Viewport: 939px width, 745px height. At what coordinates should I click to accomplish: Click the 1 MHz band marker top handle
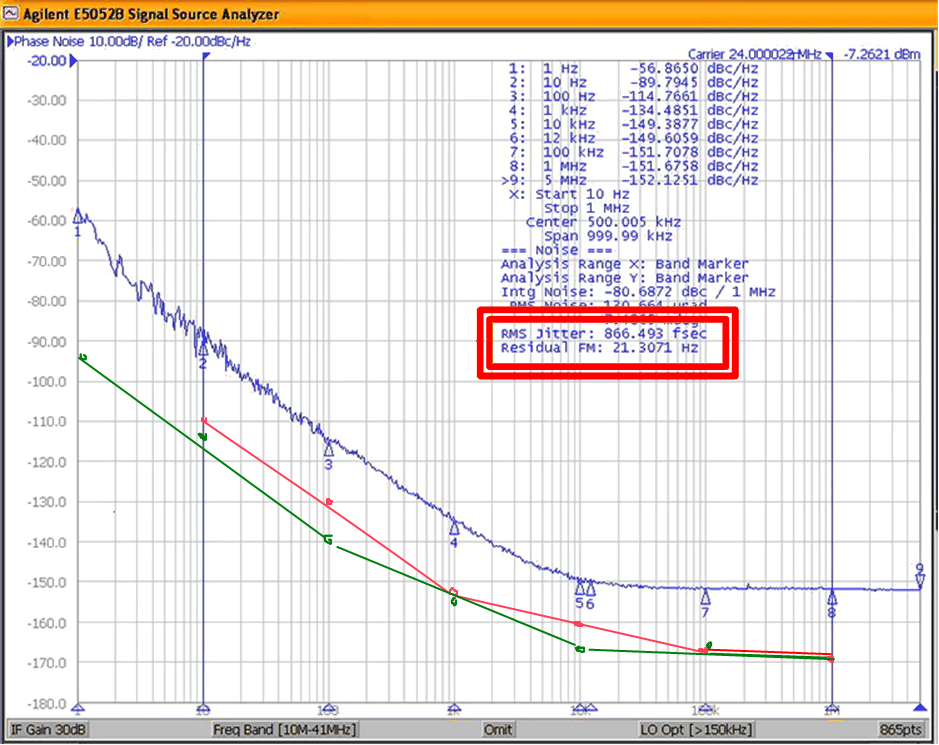click(x=829, y=56)
